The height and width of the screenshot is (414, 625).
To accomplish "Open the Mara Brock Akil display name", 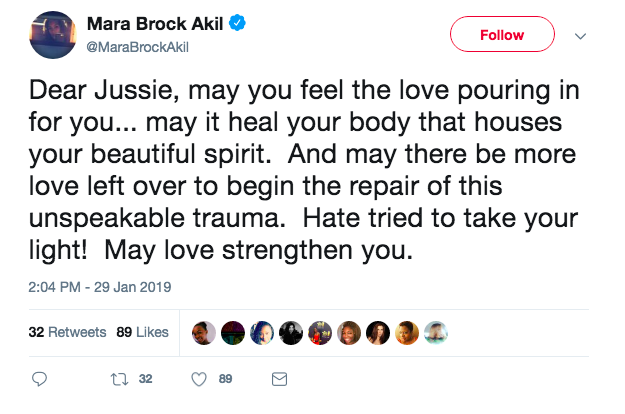I will pyautogui.click(x=155, y=24).
